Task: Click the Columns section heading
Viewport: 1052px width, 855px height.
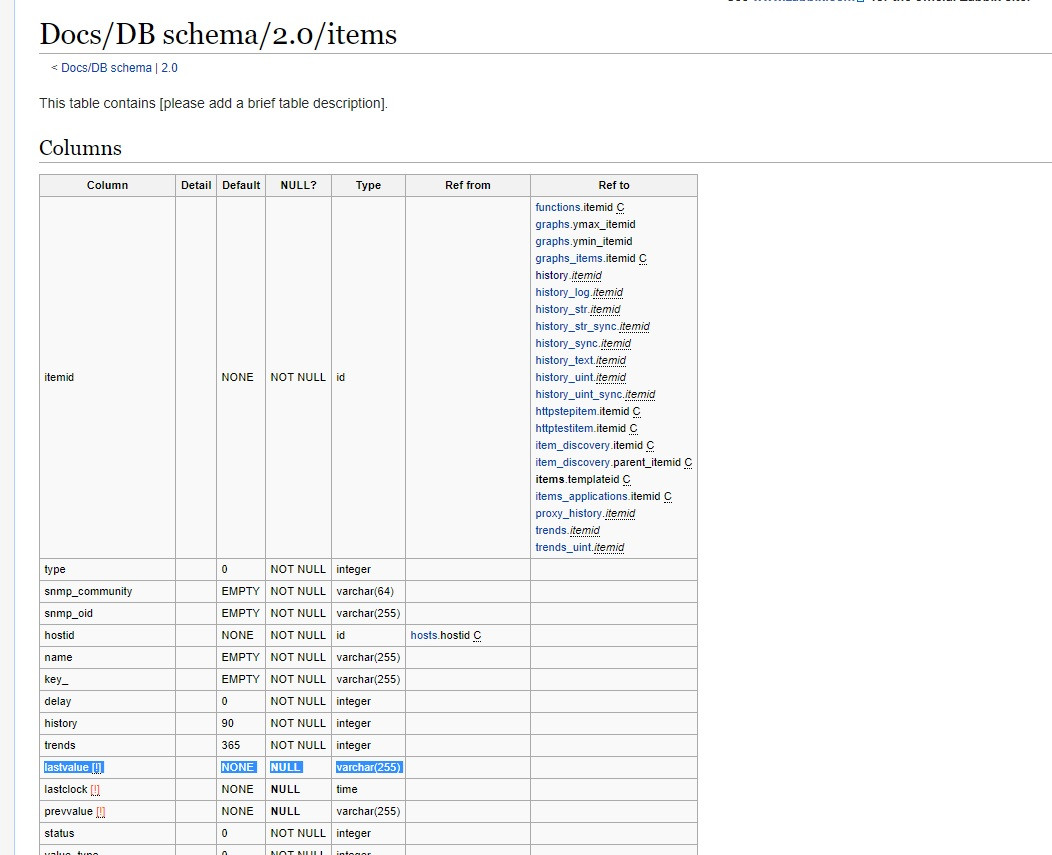Action: click(81, 148)
